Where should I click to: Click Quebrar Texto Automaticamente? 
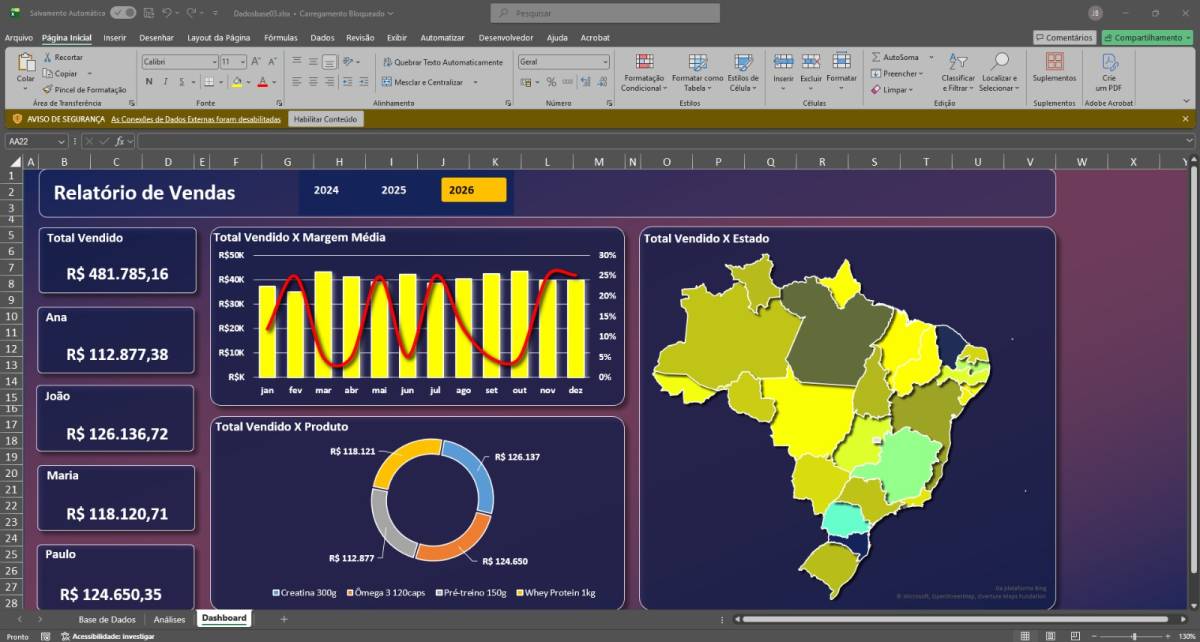pos(441,62)
